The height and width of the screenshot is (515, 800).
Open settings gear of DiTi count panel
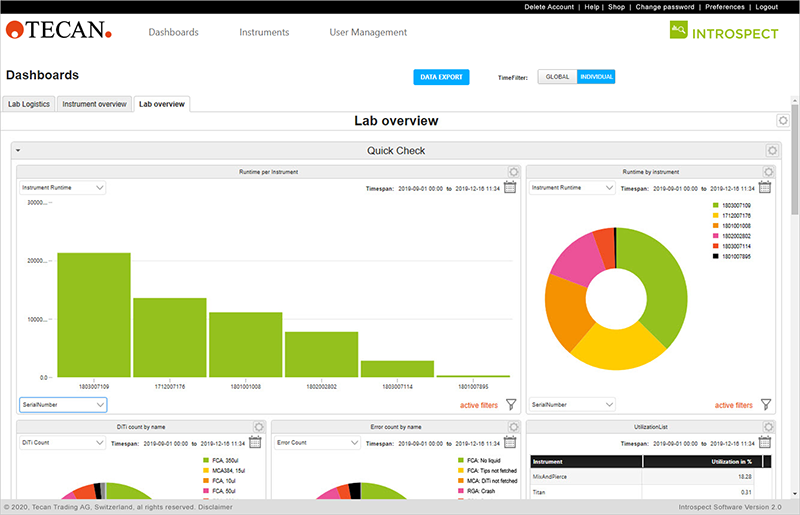click(259, 427)
